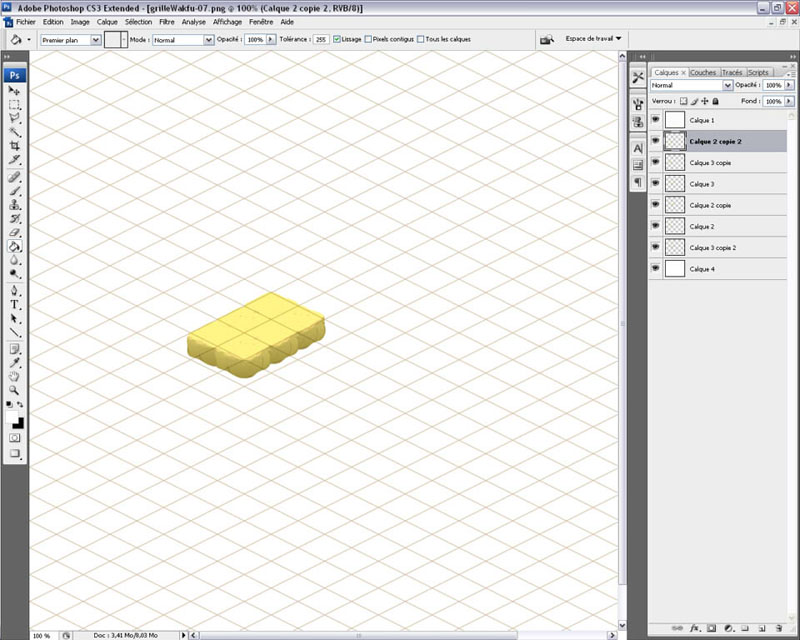Select the Zoom tool

(14, 390)
